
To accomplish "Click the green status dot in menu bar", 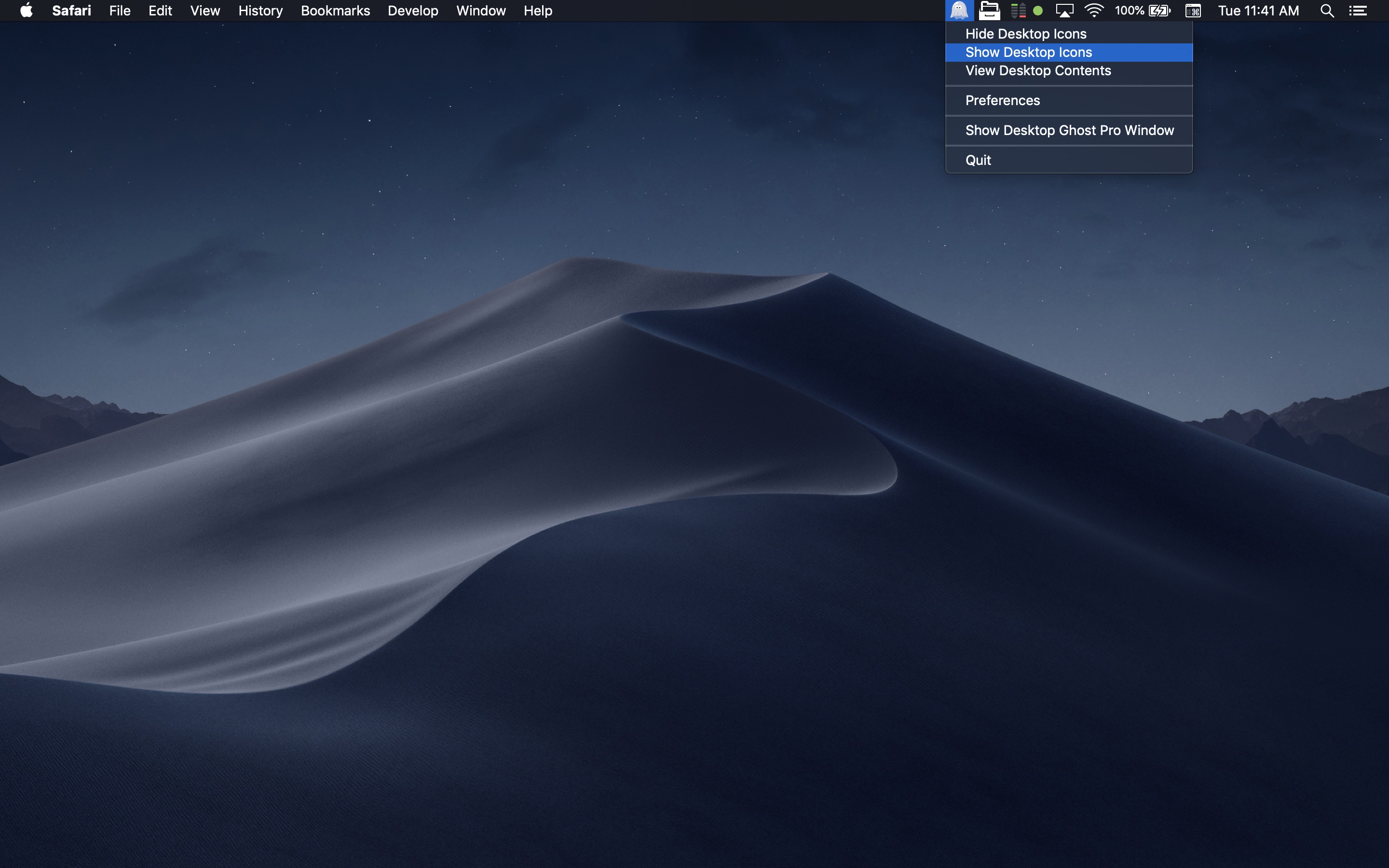I will coord(1039,10).
